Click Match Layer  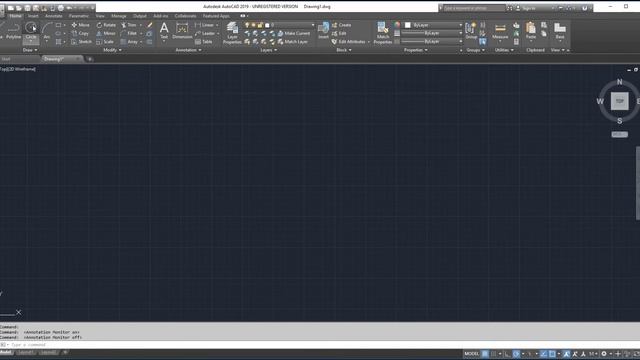click(x=293, y=42)
